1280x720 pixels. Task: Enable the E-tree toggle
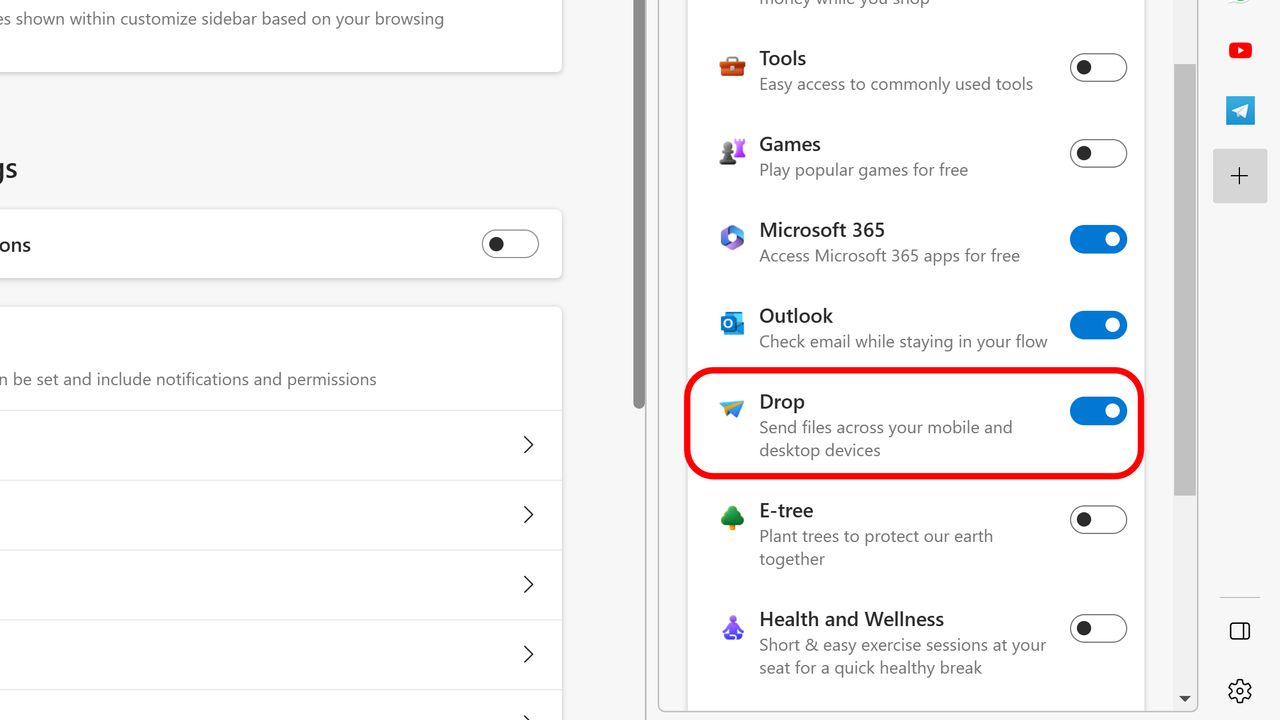click(1098, 520)
